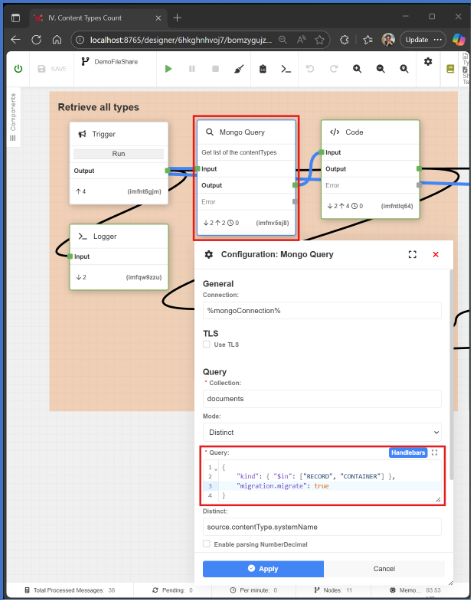Close the Mongo Query configuration panel
Screen dimensions: 471x600
tap(435, 254)
